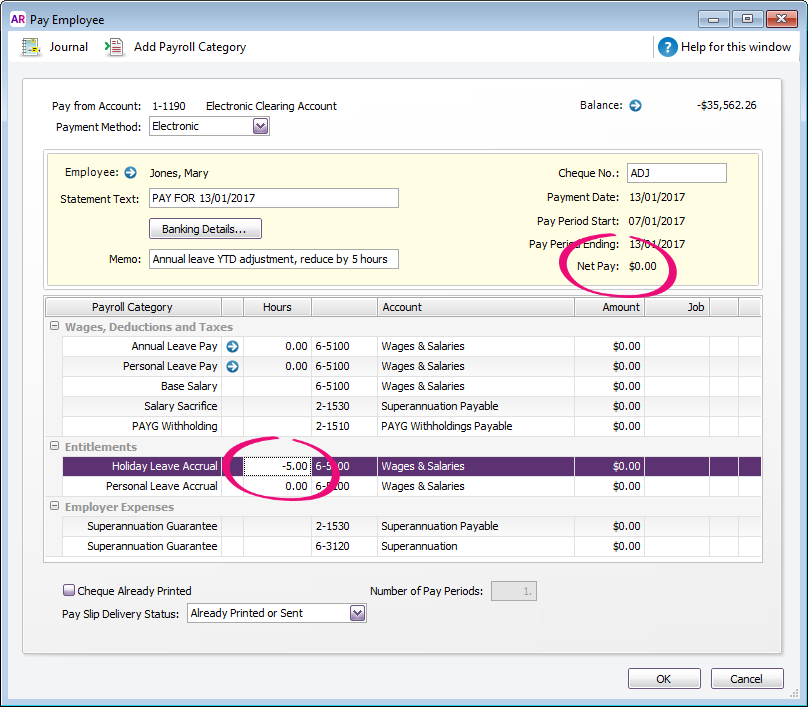The height and width of the screenshot is (707, 808).
Task: Click the Personal Leave Pay detail arrow
Action: pyautogui.click(x=231, y=366)
